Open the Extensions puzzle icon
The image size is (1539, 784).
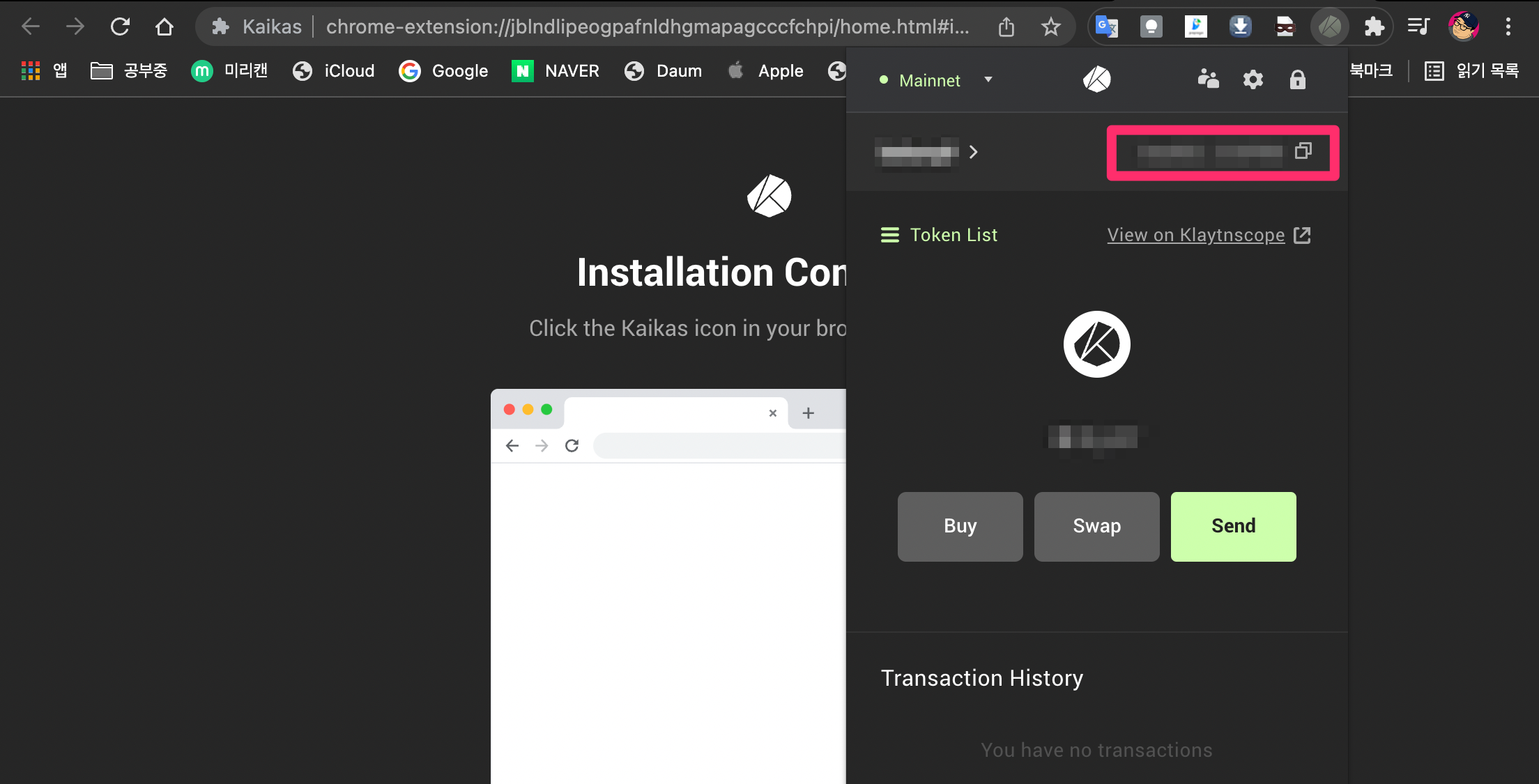pyautogui.click(x=1374, y=27)
